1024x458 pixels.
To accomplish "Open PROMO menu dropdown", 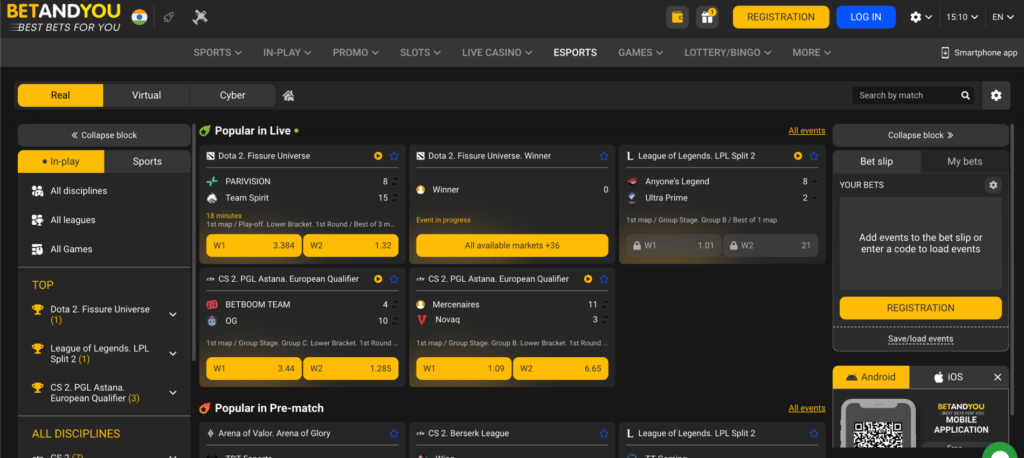I will (355, 53).
